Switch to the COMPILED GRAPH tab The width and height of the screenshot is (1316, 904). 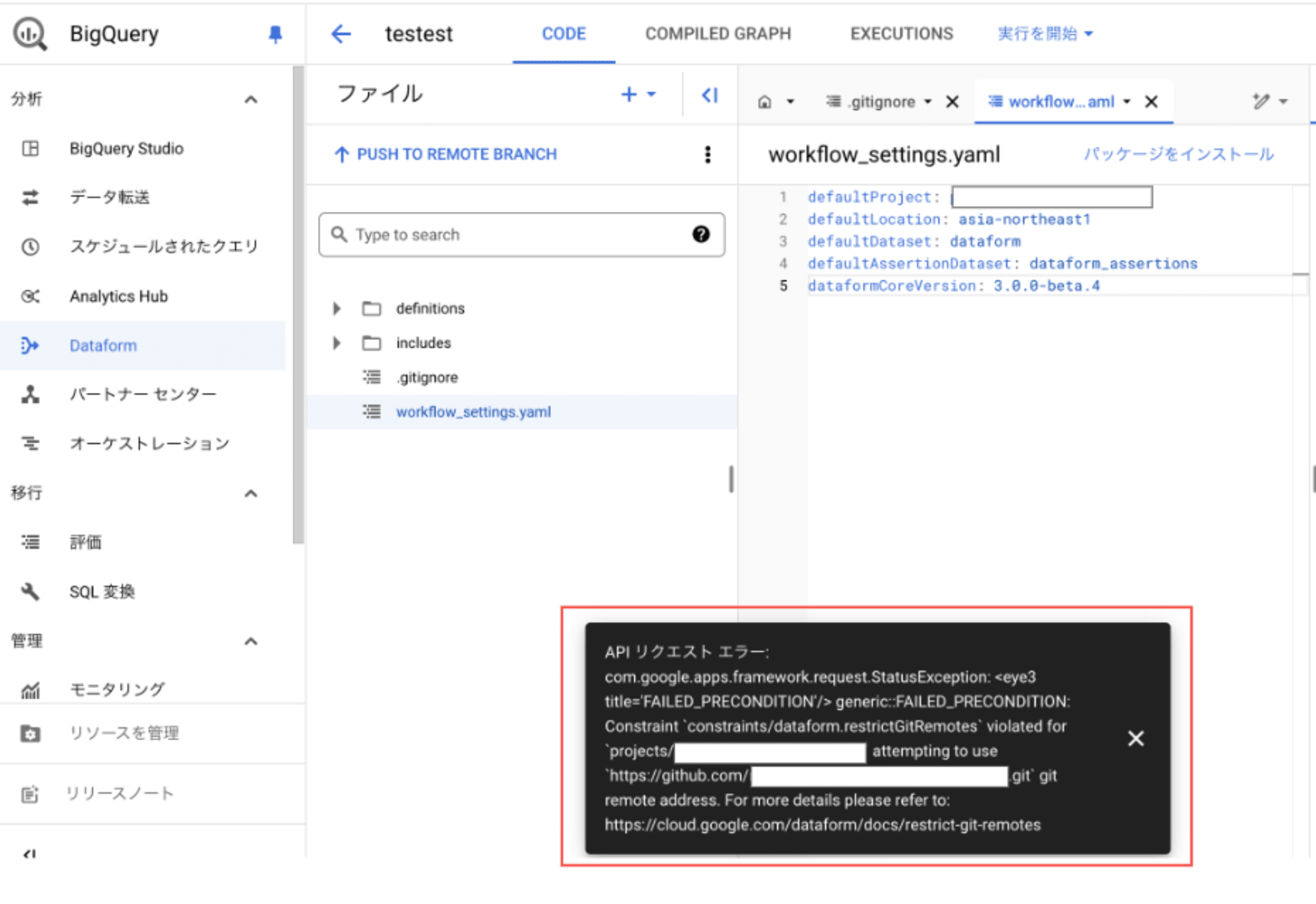[x=718, y=34]
